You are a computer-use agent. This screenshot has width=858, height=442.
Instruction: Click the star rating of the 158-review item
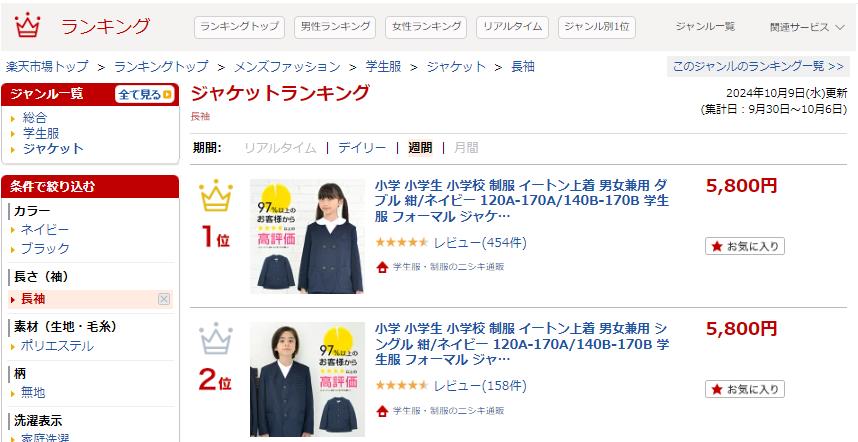click(402, 386)
